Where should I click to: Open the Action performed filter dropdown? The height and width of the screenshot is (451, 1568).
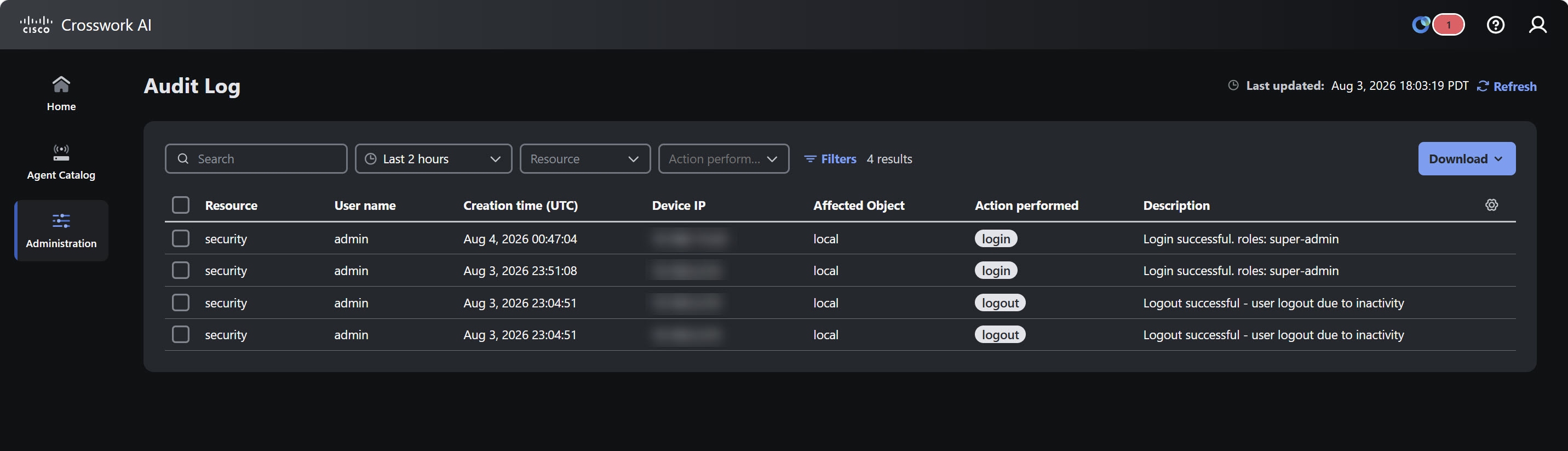pyautogui.click(x=723, y=159)
